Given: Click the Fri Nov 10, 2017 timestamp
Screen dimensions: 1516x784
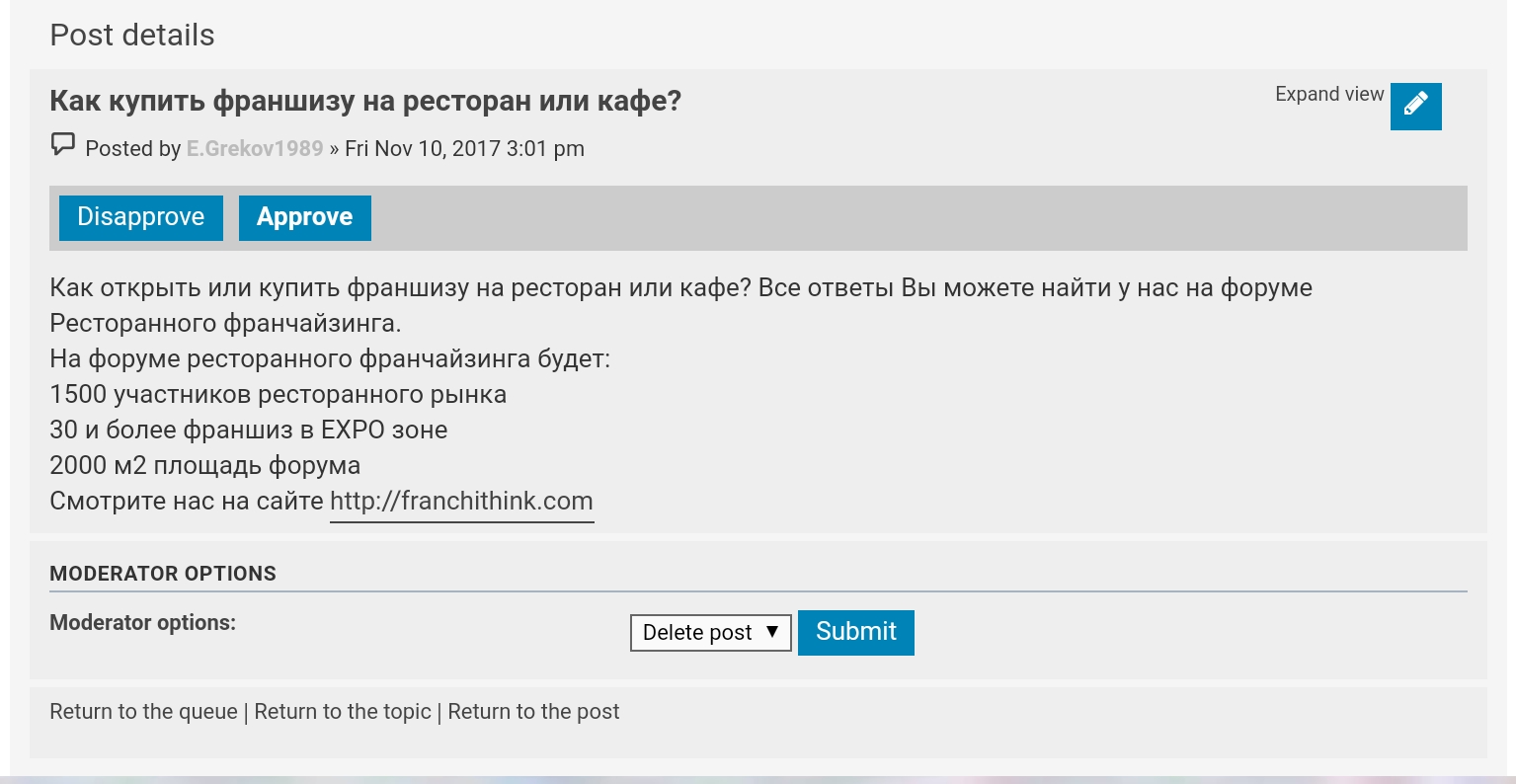Looking at the screenshot, I should [x=464, y=148].
